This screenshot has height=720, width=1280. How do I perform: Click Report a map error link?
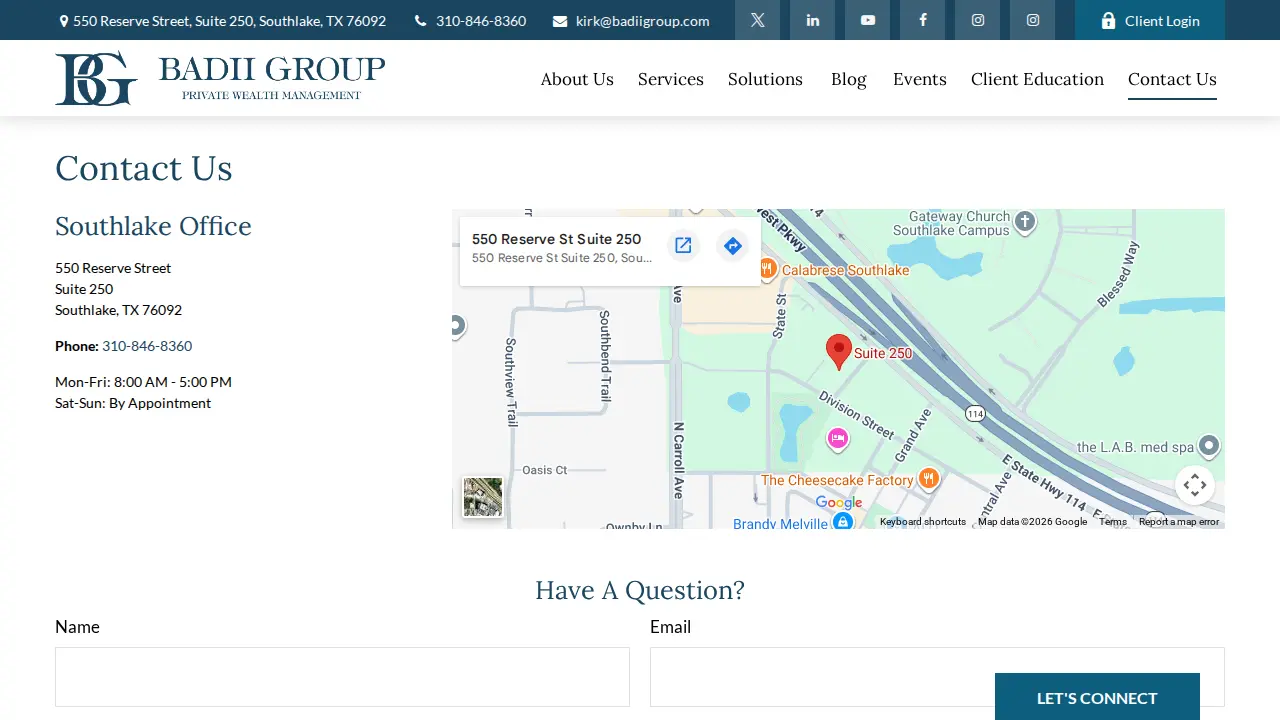[x=1179, y=522]
